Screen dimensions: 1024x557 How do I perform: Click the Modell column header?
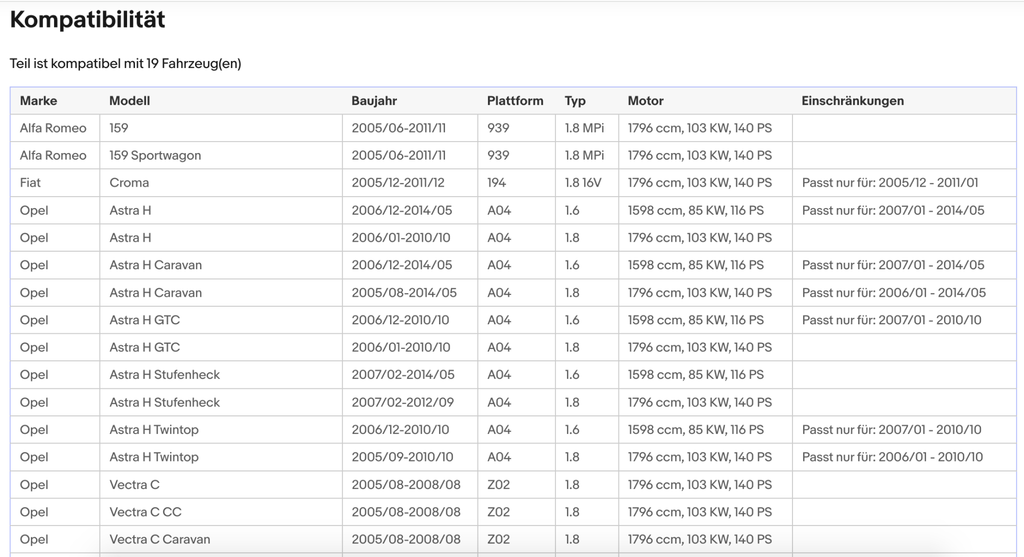[129, 101]
